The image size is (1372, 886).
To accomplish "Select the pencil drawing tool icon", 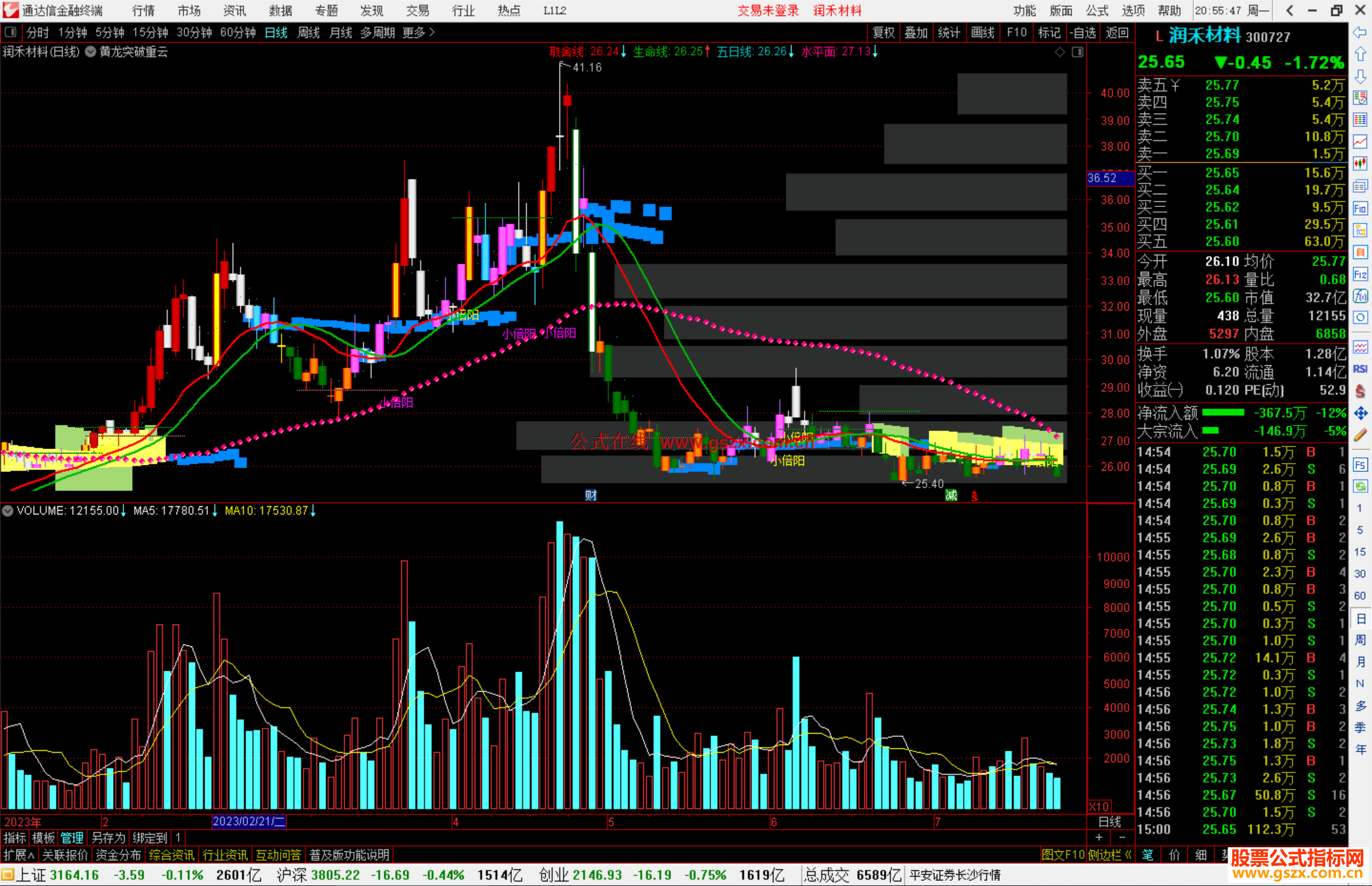I will tap(1360, 436).
